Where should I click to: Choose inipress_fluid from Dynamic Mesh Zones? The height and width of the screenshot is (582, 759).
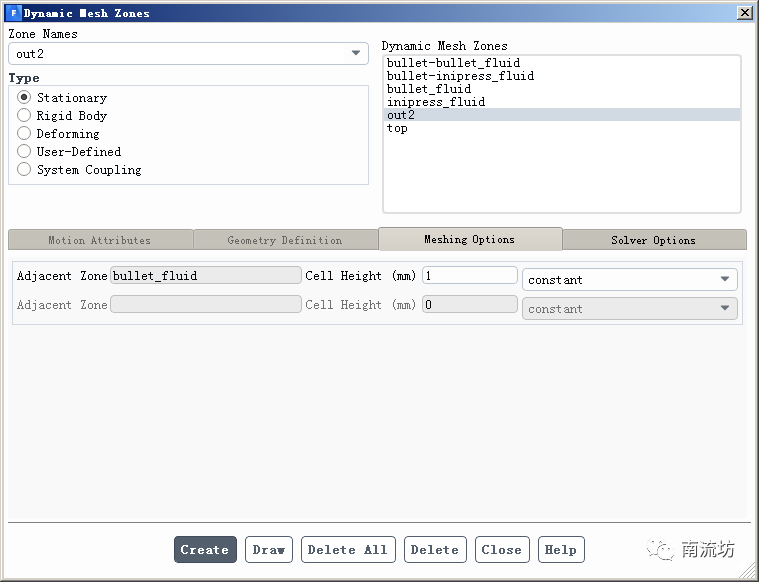point(435,102)
